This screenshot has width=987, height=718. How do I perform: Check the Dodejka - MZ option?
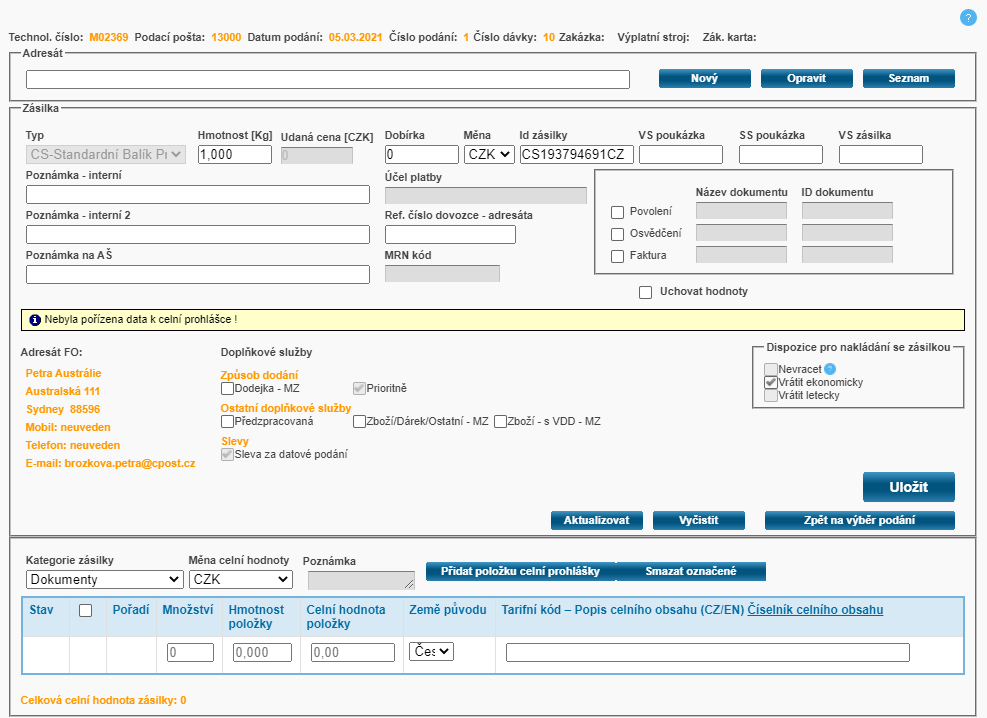228,388
